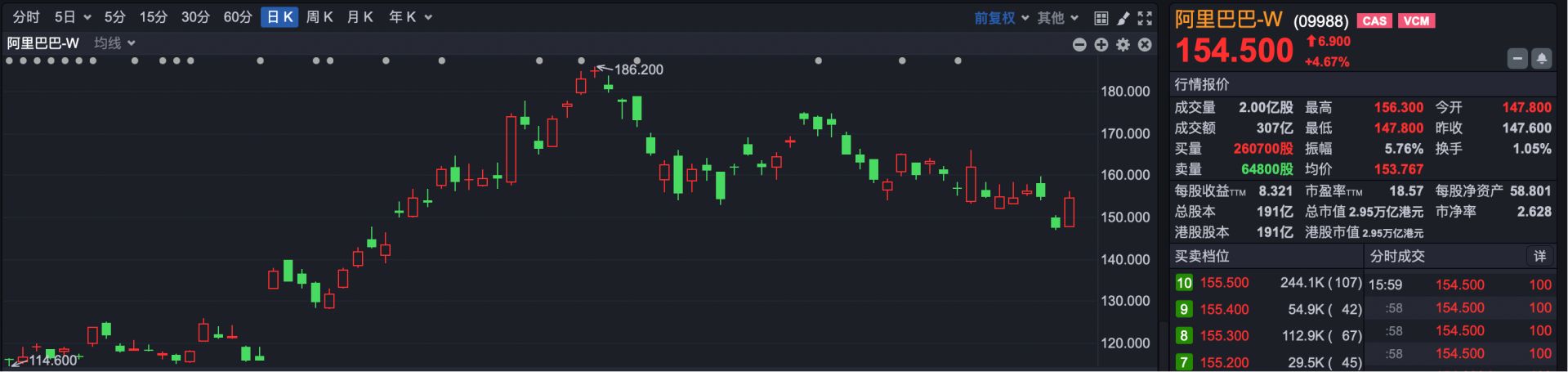Click the ask price 155.300

[x=1224, y=335]
